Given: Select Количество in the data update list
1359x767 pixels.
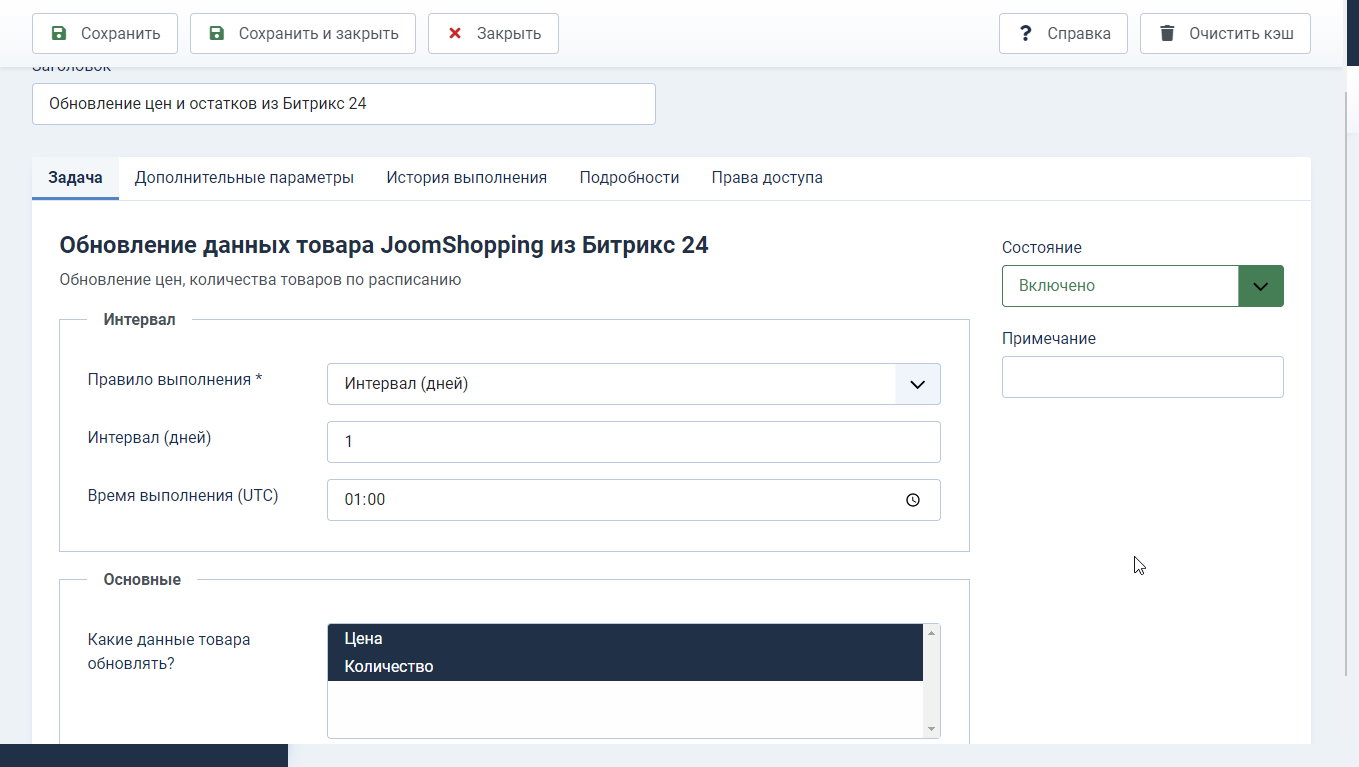Looking at the screenshot, I should pos(500,666).
